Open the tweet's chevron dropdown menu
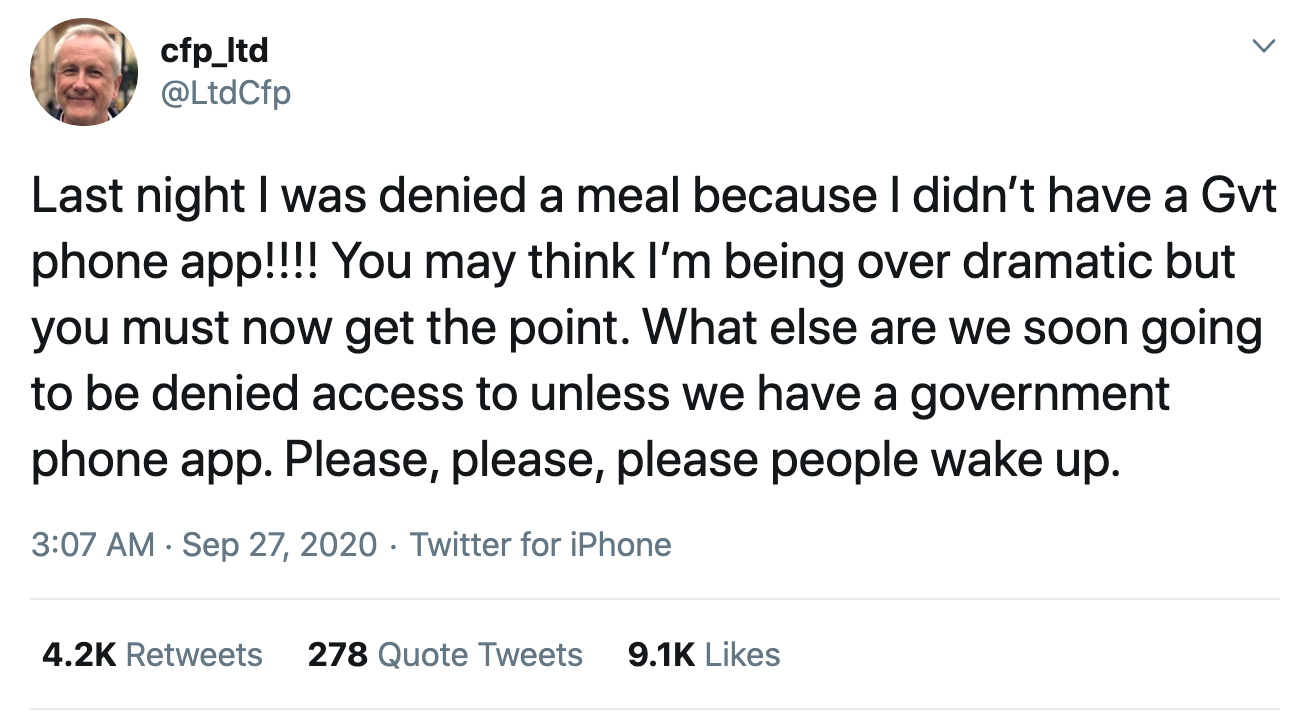The width and height of the screenshot is (1312, 726). [x=1265, y=47]
